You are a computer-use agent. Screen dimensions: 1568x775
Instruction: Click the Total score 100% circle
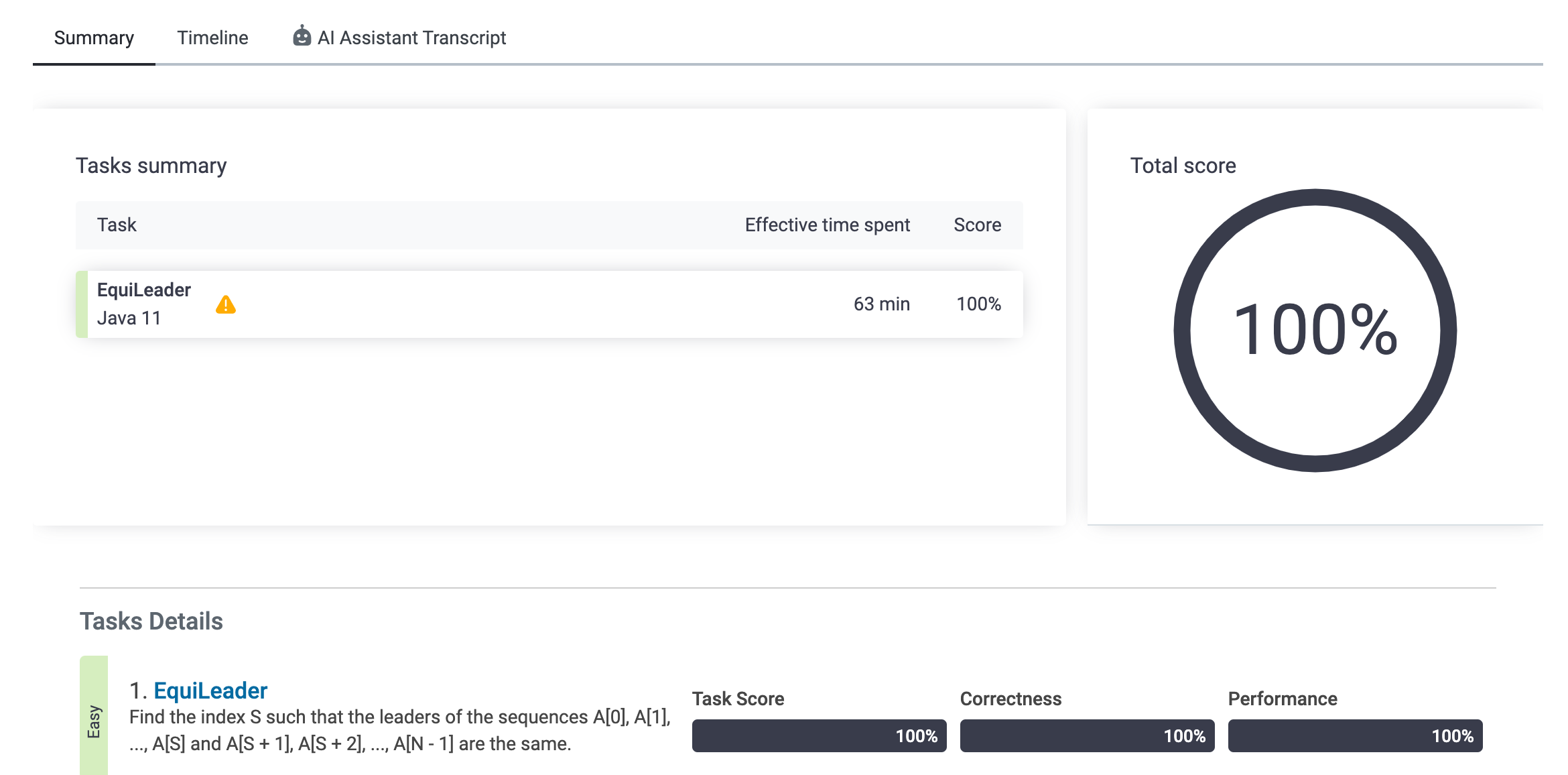pos(1315,330)
